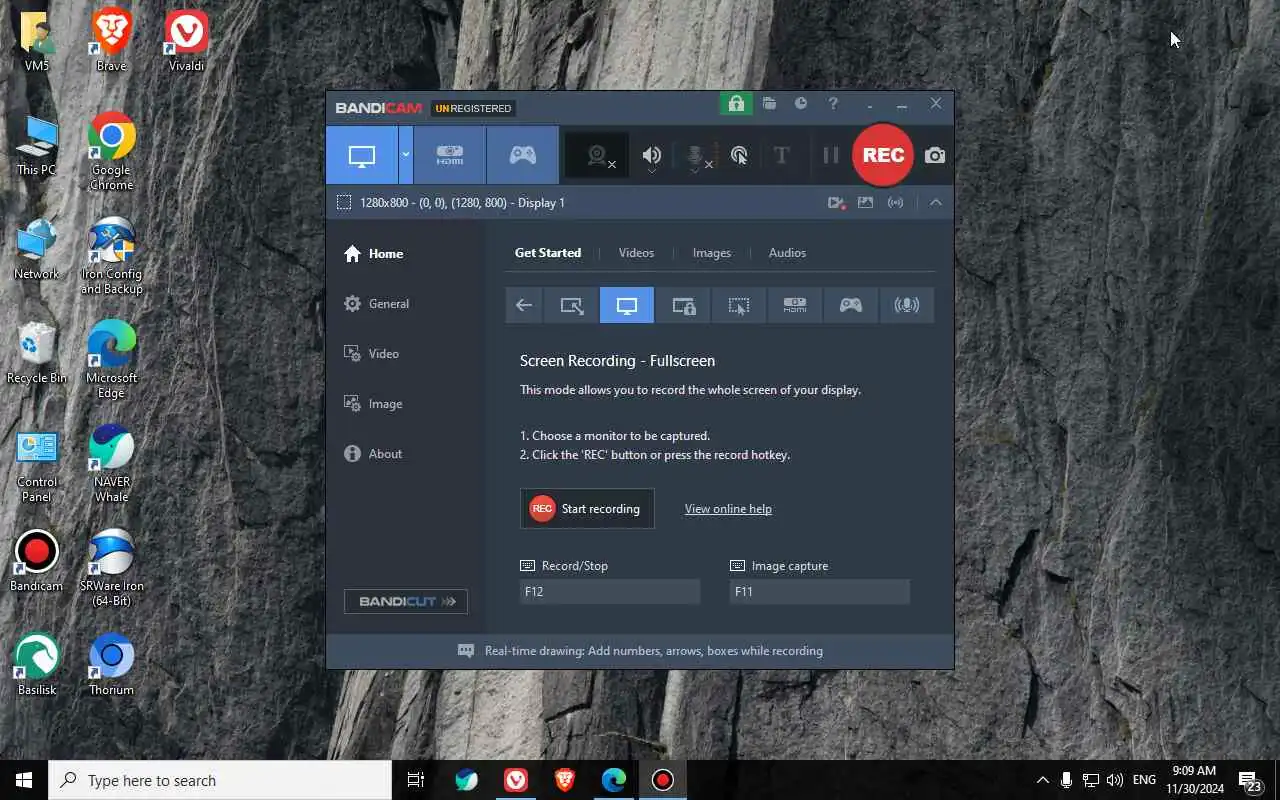Toggle the webcam overlay icon

click(598, 155)
